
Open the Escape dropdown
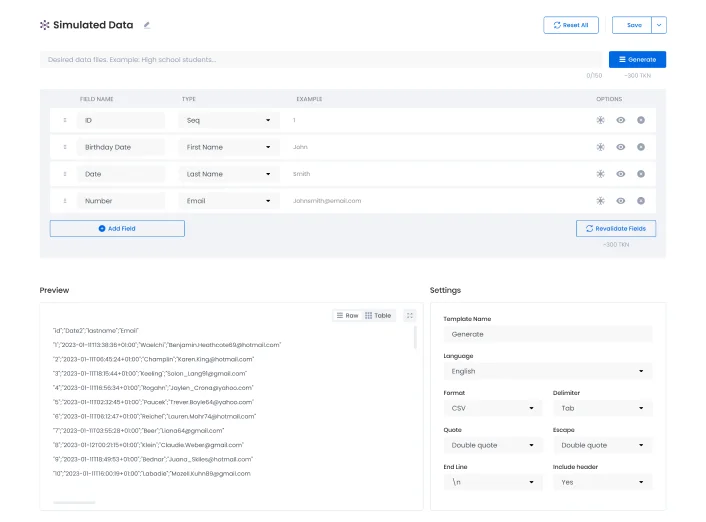tap(602, 445)
